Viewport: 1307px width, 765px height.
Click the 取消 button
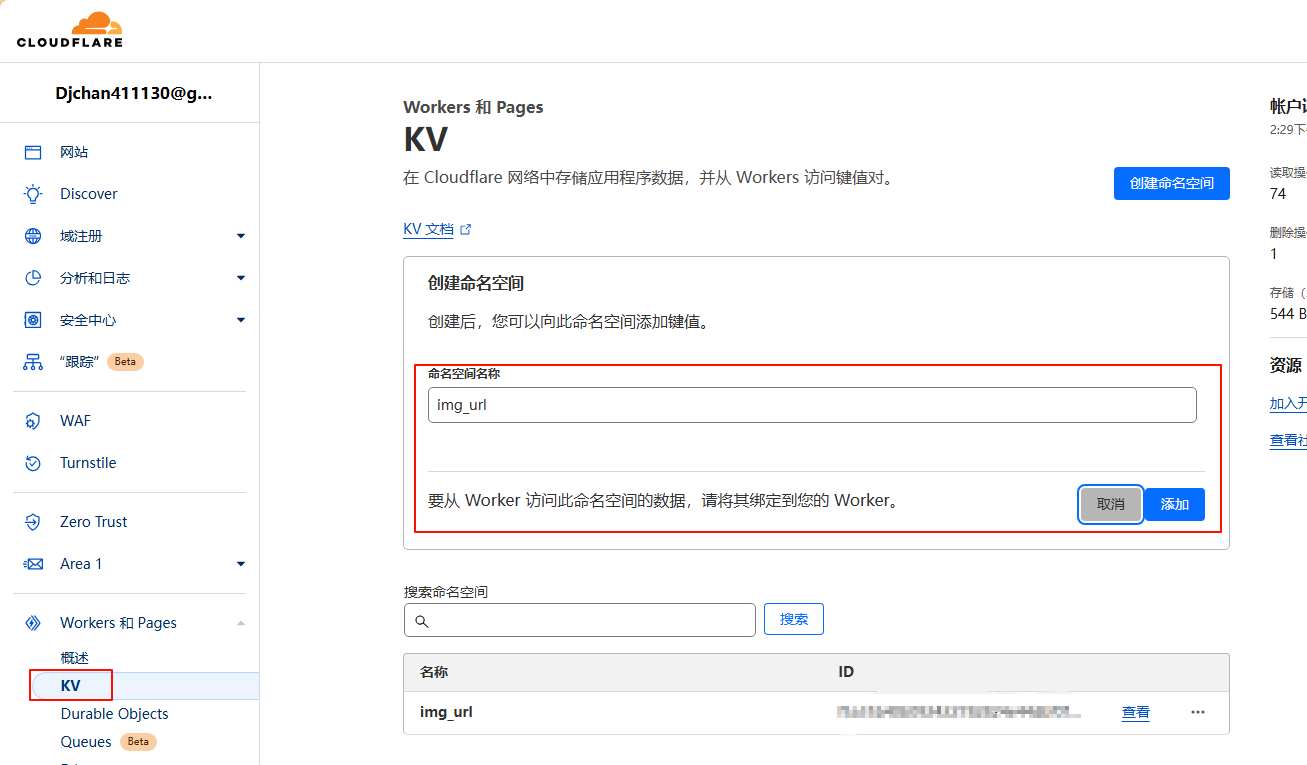(1110, 504)
